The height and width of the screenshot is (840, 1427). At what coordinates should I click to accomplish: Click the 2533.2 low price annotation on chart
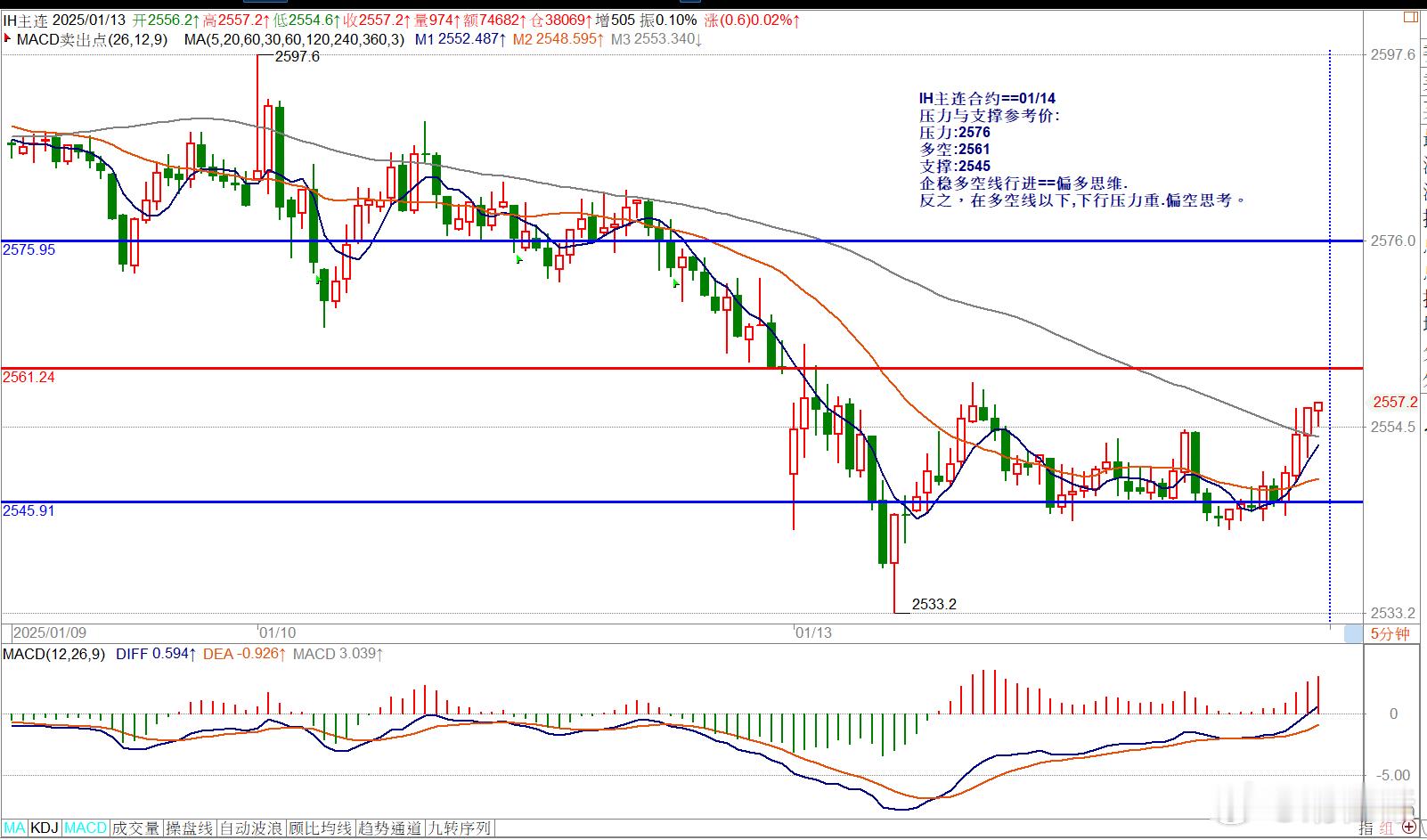tap(934, 605)
